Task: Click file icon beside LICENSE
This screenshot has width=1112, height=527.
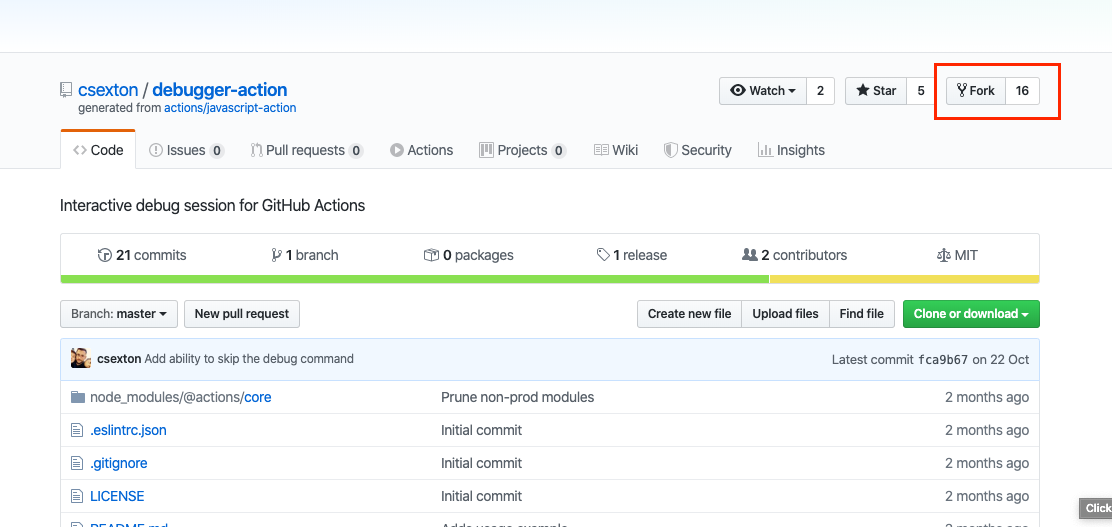Action: 77,497
